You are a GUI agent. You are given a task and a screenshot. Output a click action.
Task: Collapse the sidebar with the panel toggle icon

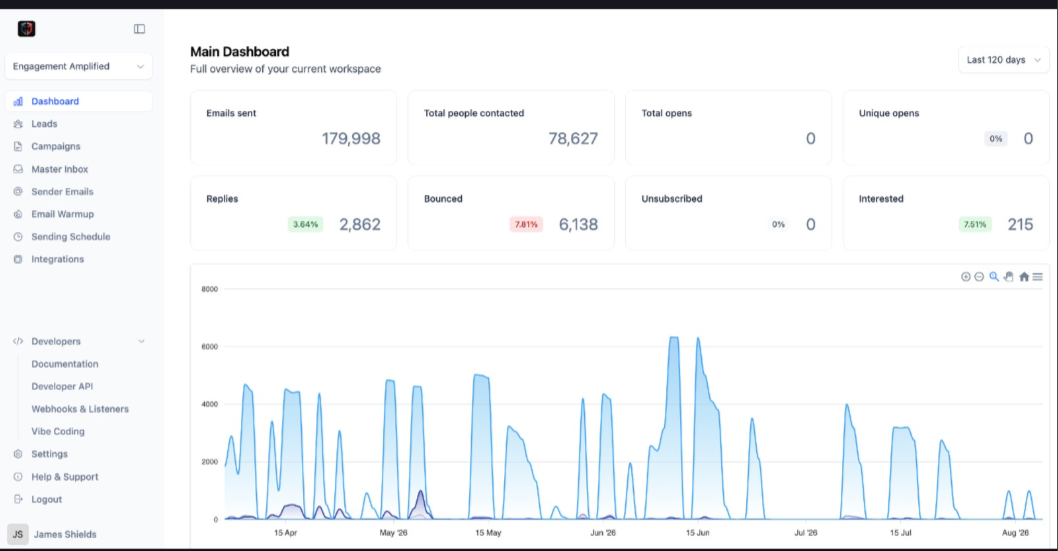pos(140,29)
